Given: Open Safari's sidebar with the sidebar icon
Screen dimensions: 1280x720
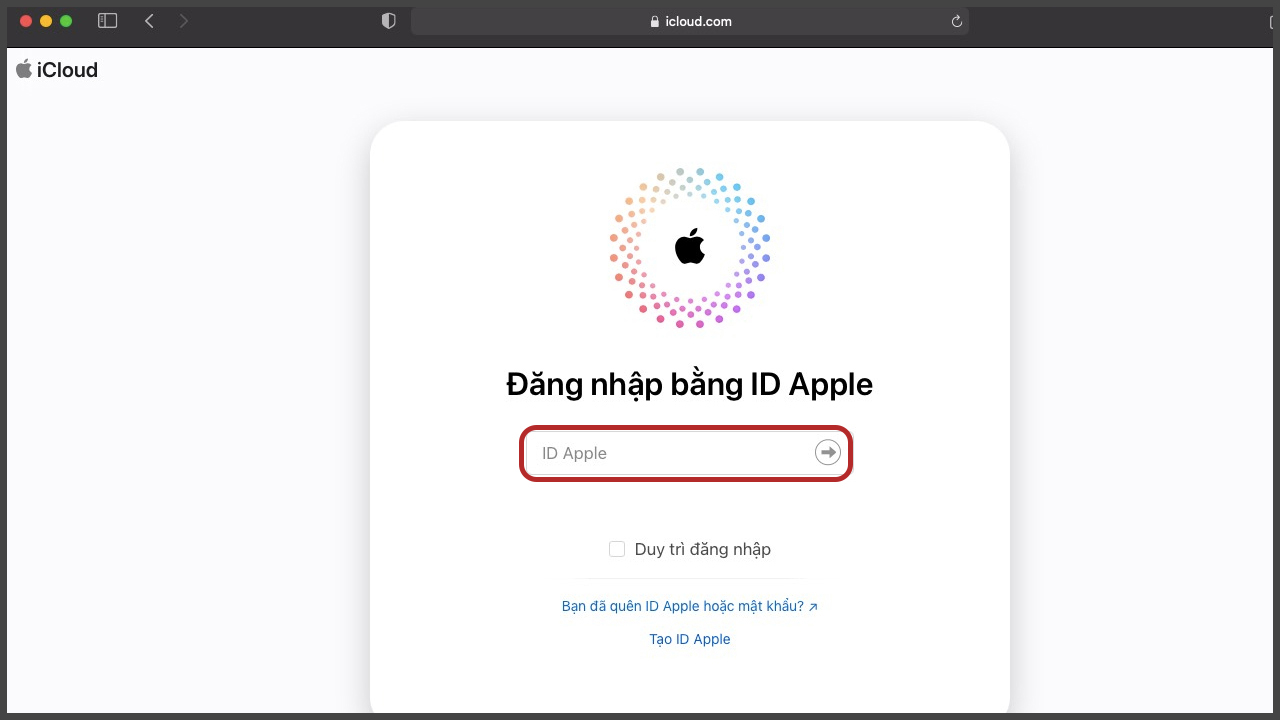Looking at the screenshot, I should coord(107,20).
